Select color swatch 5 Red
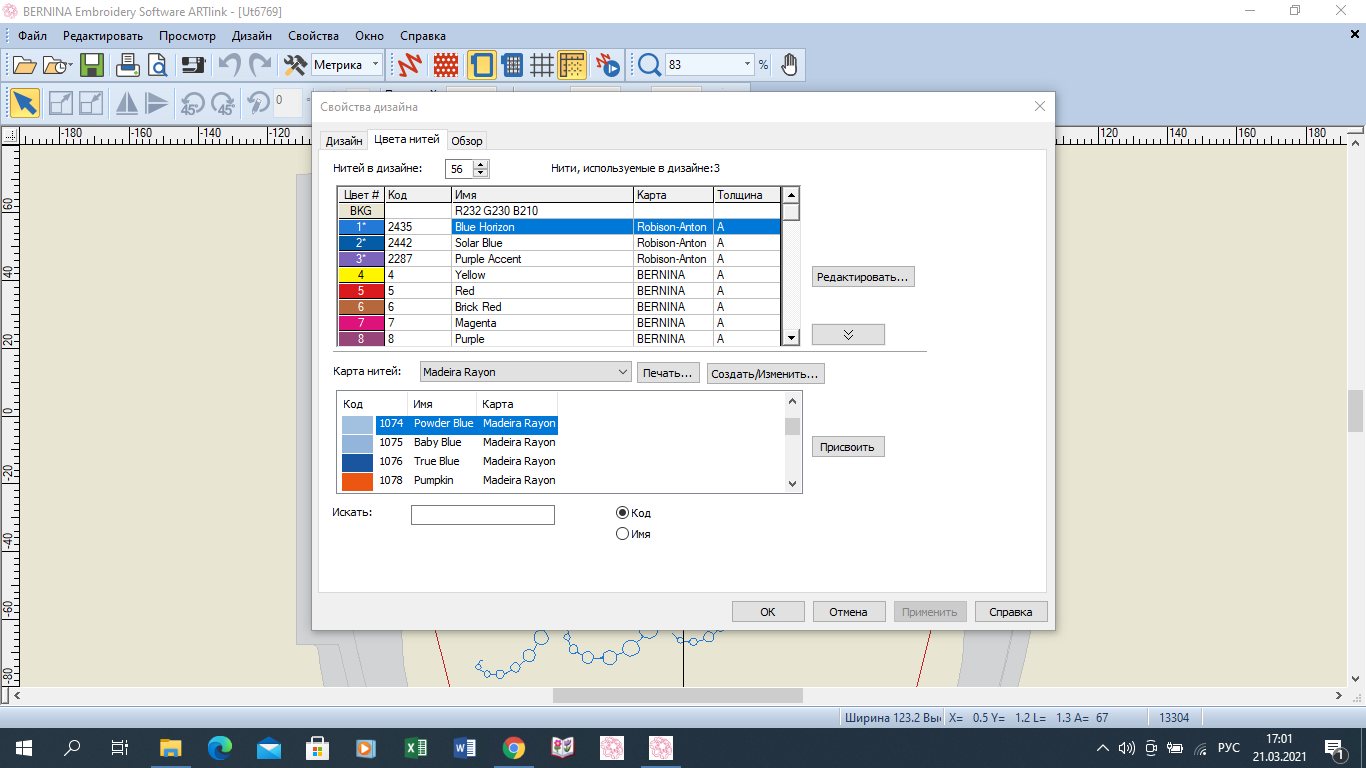Viewport: 1366px width, 768px height. coord(361,291)
